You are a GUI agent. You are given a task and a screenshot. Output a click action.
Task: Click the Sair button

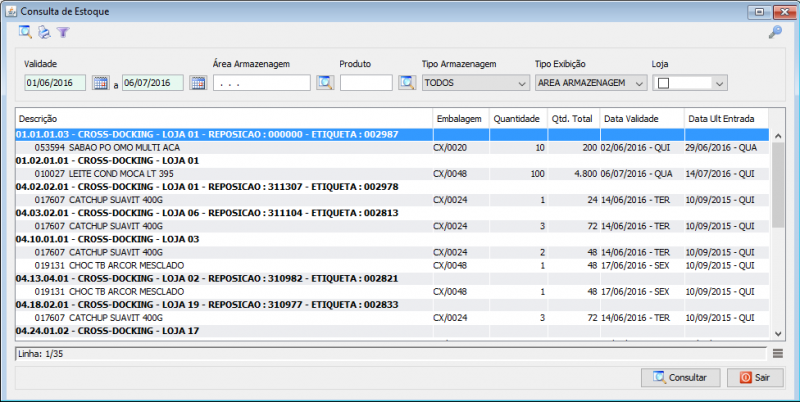pos(755,378)
